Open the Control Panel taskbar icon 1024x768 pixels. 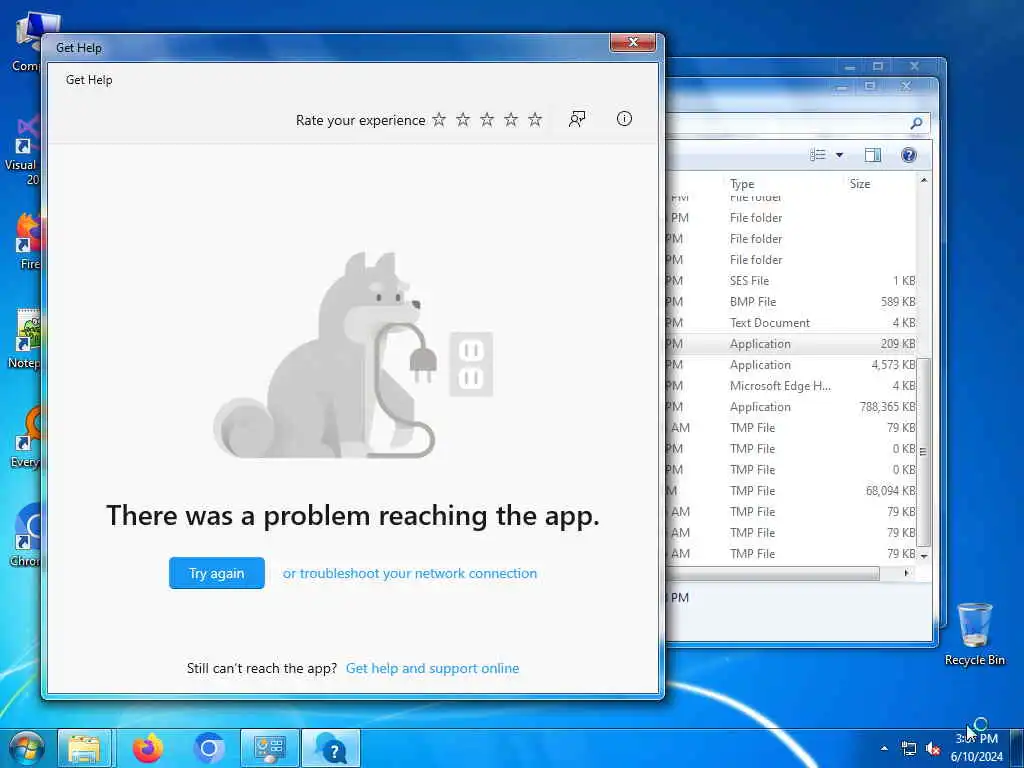point(270,748)
